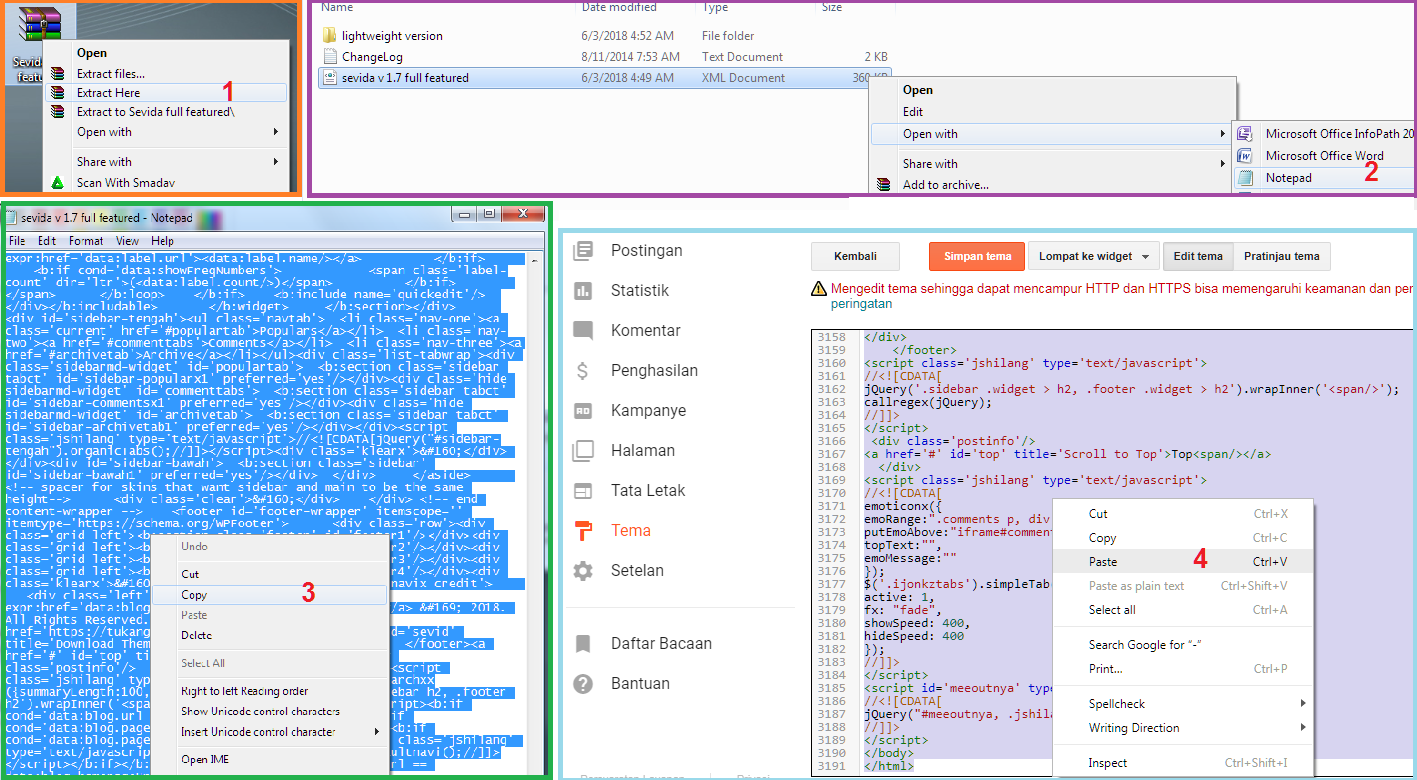Click the Microsoft Office Word icon
The width and height of the screenshot is (1417, 780).
coord(1245,155)
